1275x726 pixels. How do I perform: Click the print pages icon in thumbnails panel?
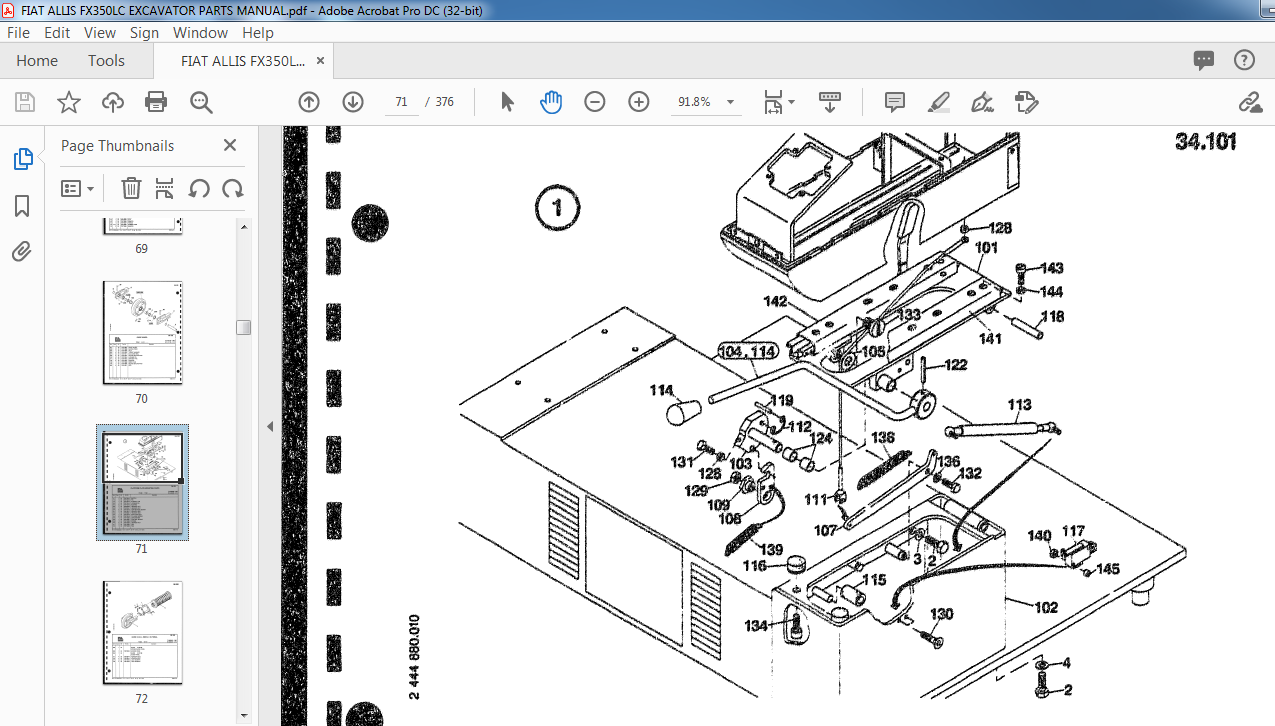click(x=165, y=188)
